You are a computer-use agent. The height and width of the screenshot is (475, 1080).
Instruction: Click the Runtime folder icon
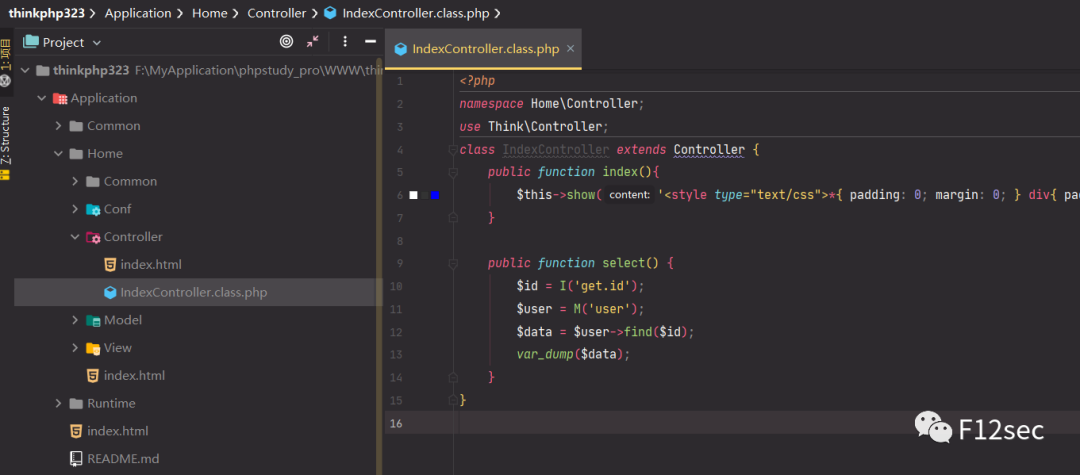click(x=76, y=403)
